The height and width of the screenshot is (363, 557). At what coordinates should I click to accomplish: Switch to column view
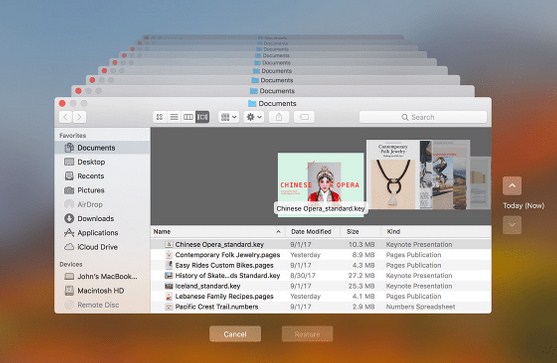pyautogui.click(x=188, y=117)
